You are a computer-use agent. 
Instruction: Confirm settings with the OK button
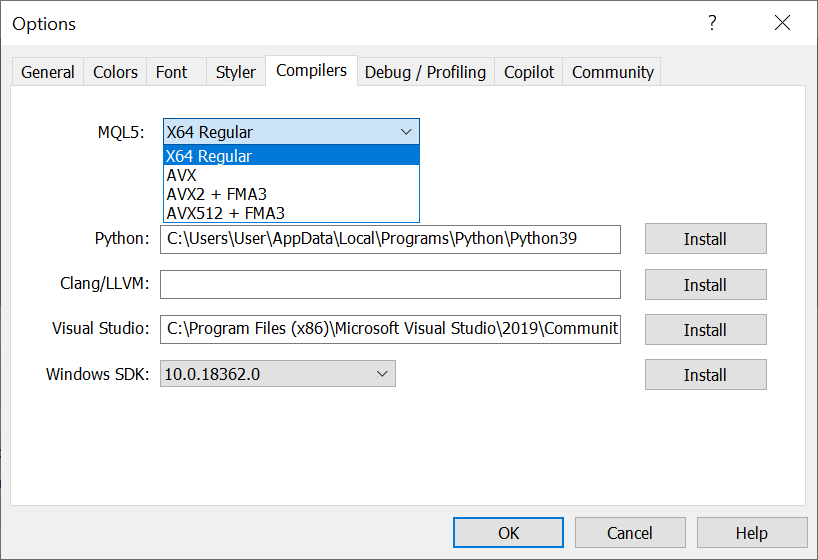point(508,533)
